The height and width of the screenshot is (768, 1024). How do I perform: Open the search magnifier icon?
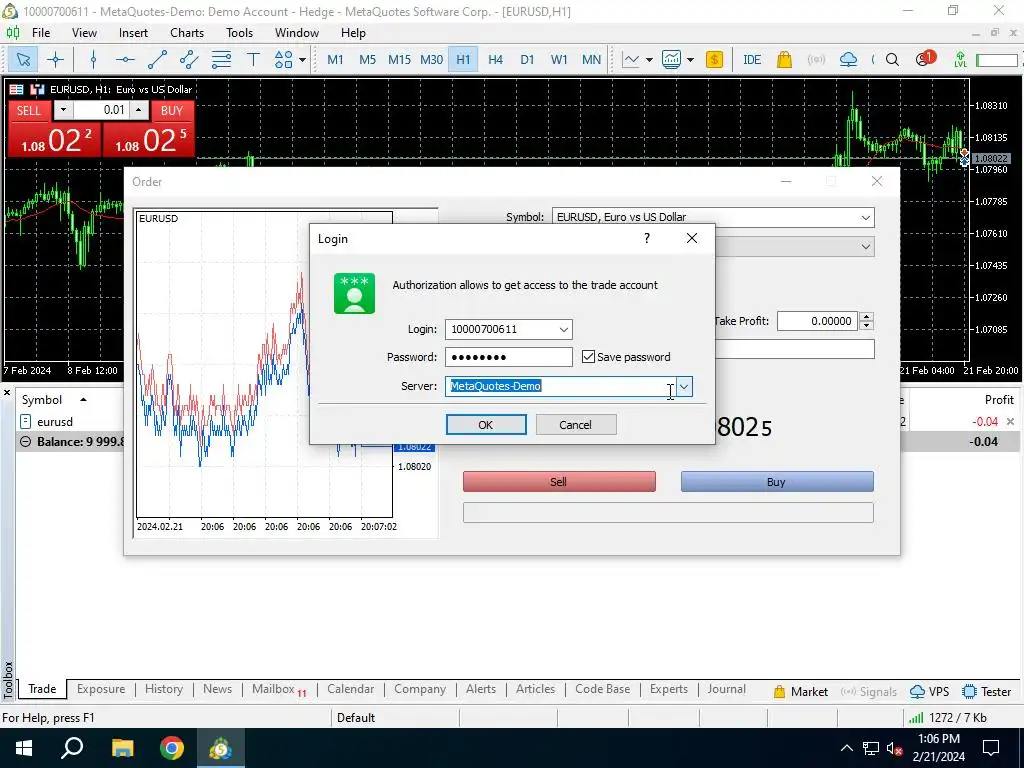click(892, 60)
